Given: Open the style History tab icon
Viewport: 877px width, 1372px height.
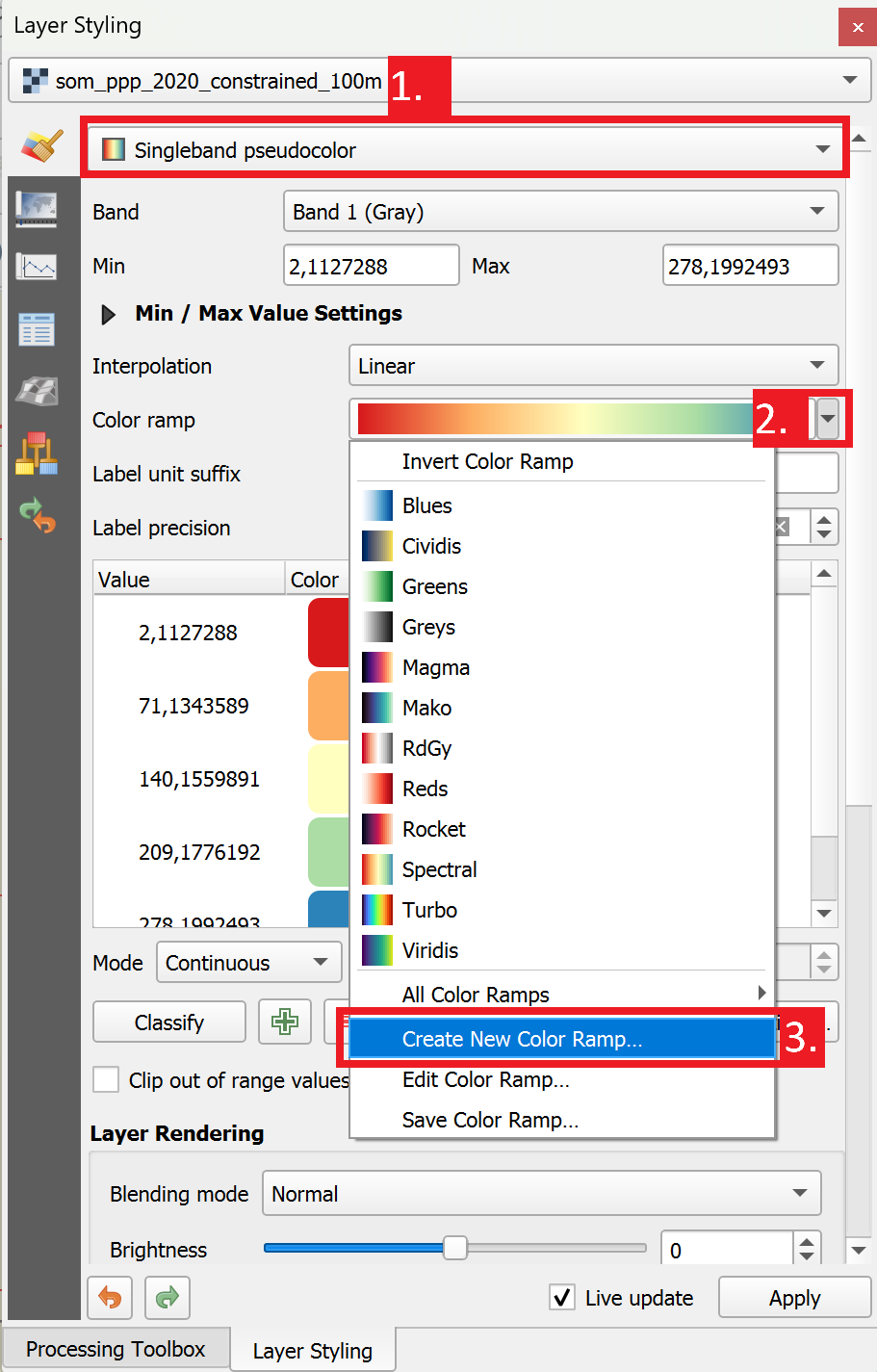Looking at the screenshot, I should 37,515.
